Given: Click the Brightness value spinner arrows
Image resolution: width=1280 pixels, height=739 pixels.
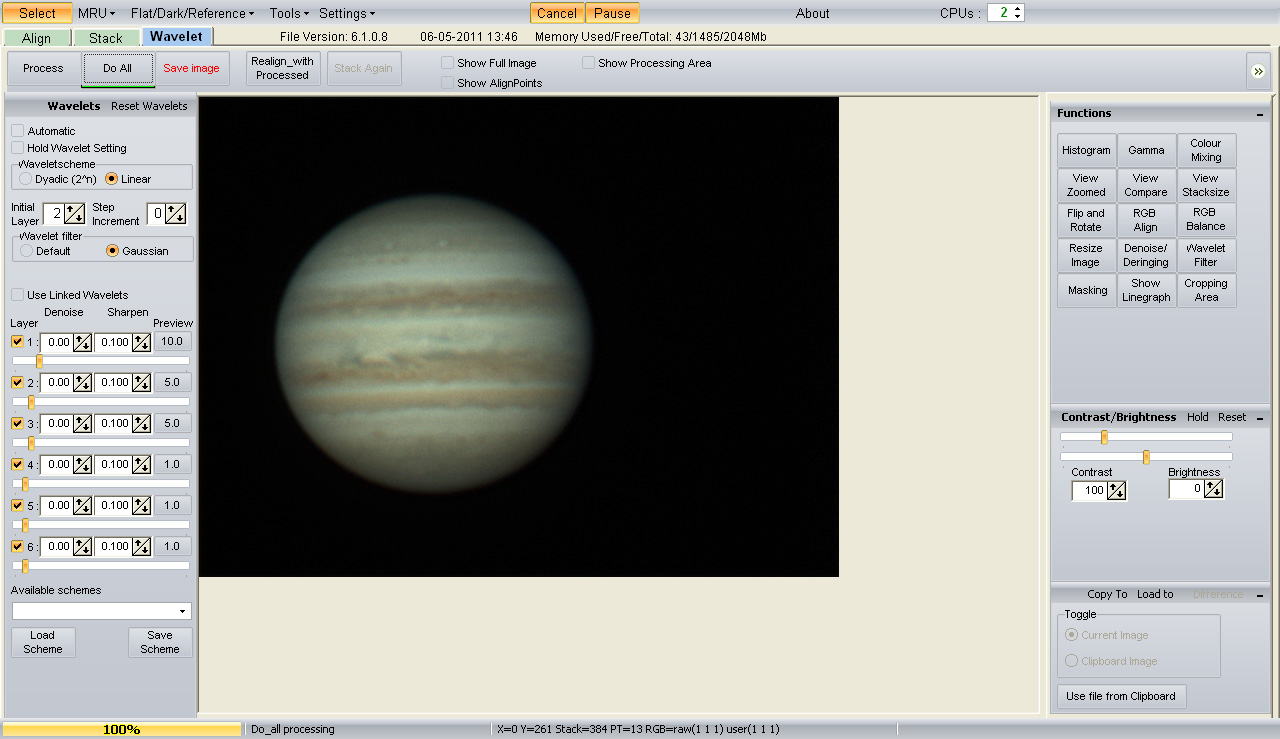Looking at the screenshot, I should tap(1213, 489).
